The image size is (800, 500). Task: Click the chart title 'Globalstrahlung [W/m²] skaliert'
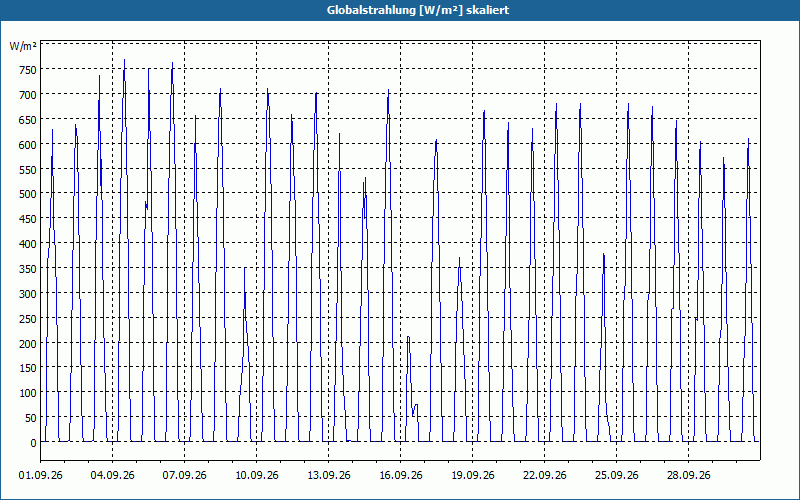coord(418,10)
